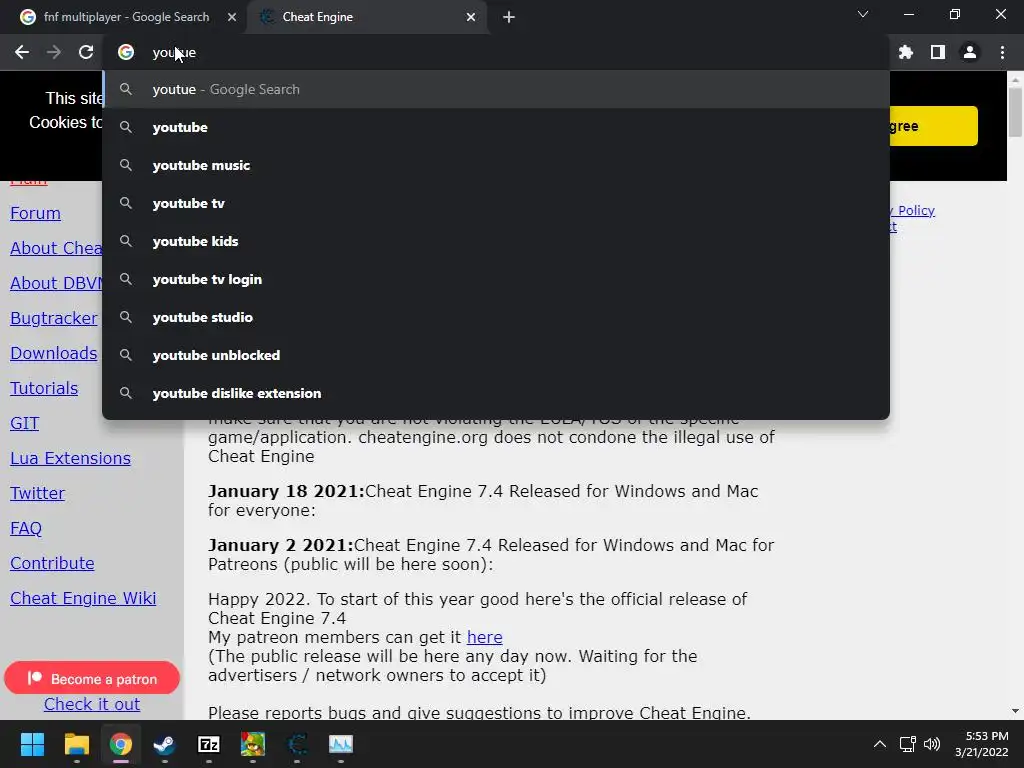The height and width of the screenshot is (768, 1024).
Task: Open the Bugtracker sidebar link
Action: [x=54, y=319]
